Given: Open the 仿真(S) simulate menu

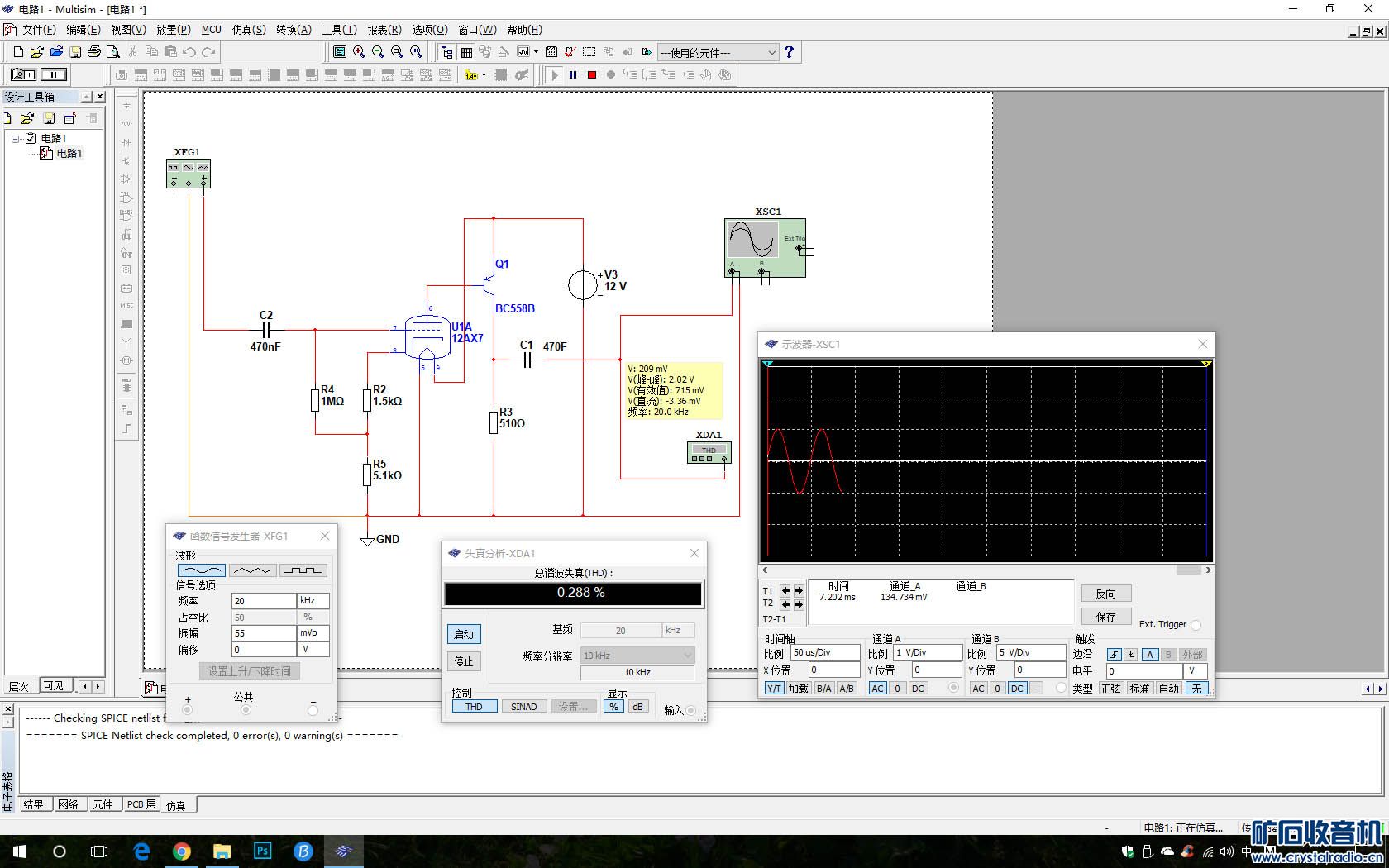Looking at the screenshot, I should pyautogui.click(x=249, y=30).
